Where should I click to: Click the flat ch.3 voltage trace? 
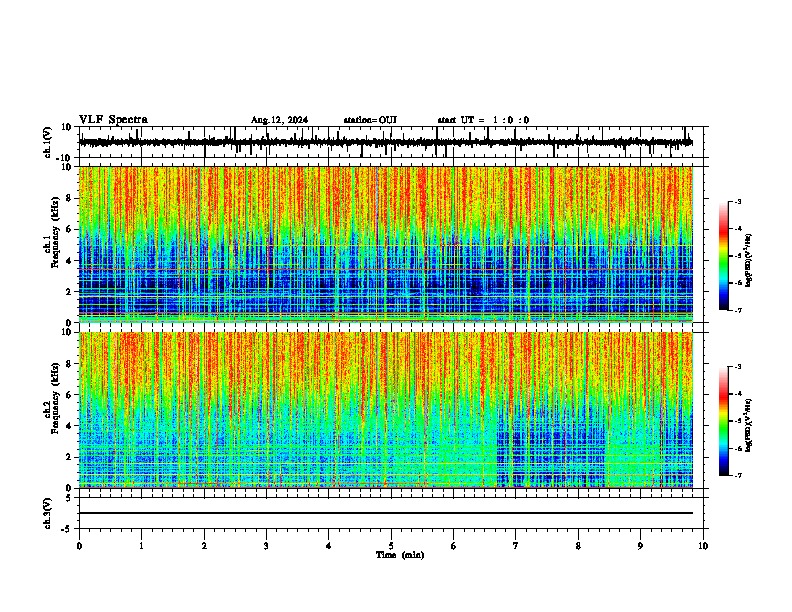pyautogui.click(x=386, y=513)
